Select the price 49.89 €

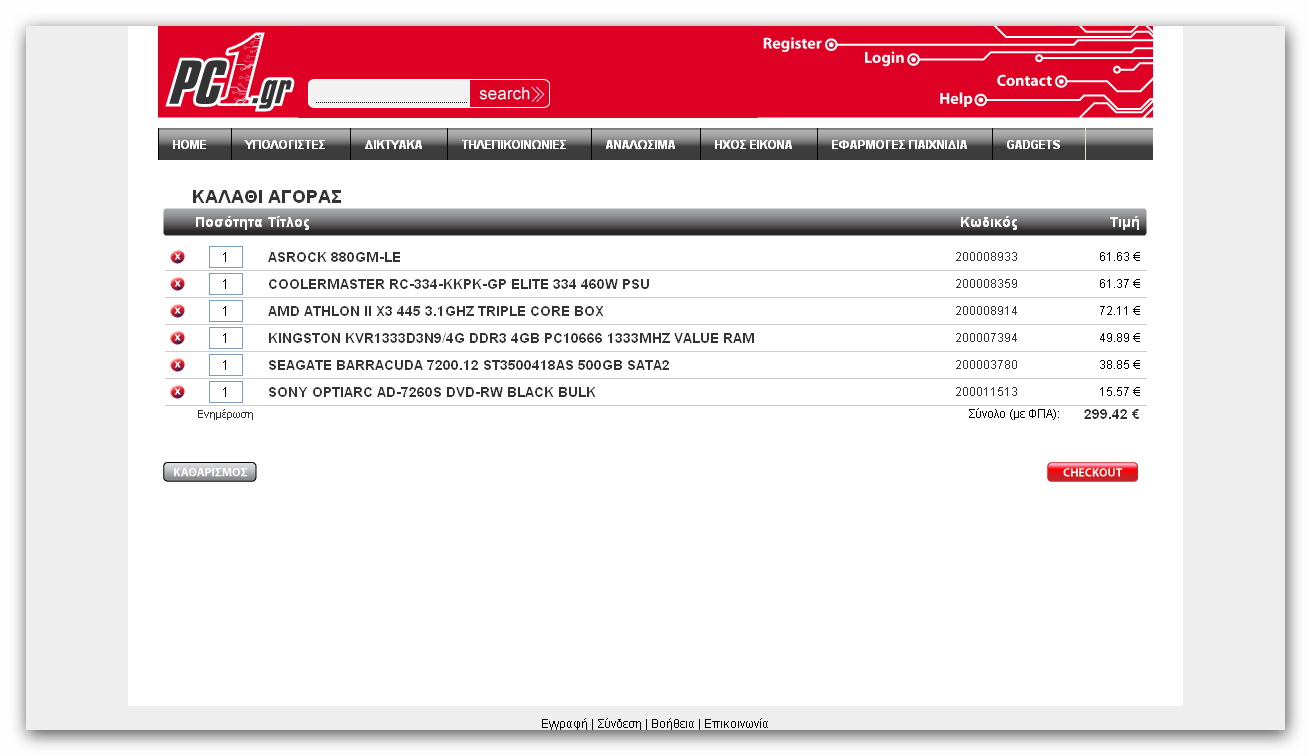coord(1119,338)
